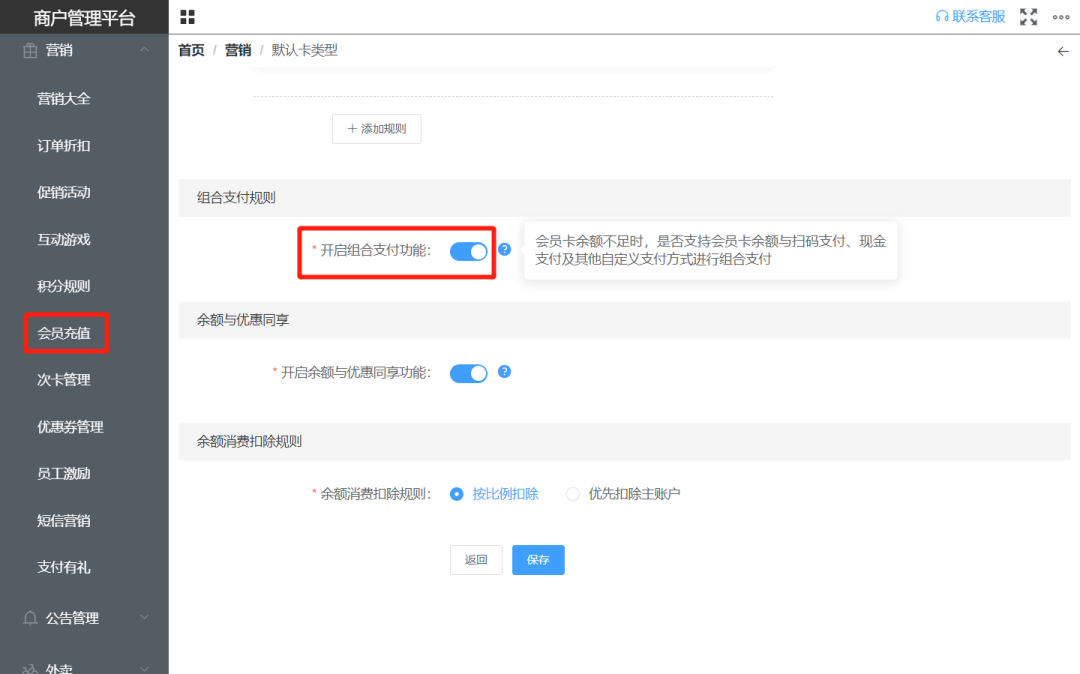Toggle fullscreen with the expand arrows icon
The height and width of the screenshot is (674, 1080).
[1028, 17]
